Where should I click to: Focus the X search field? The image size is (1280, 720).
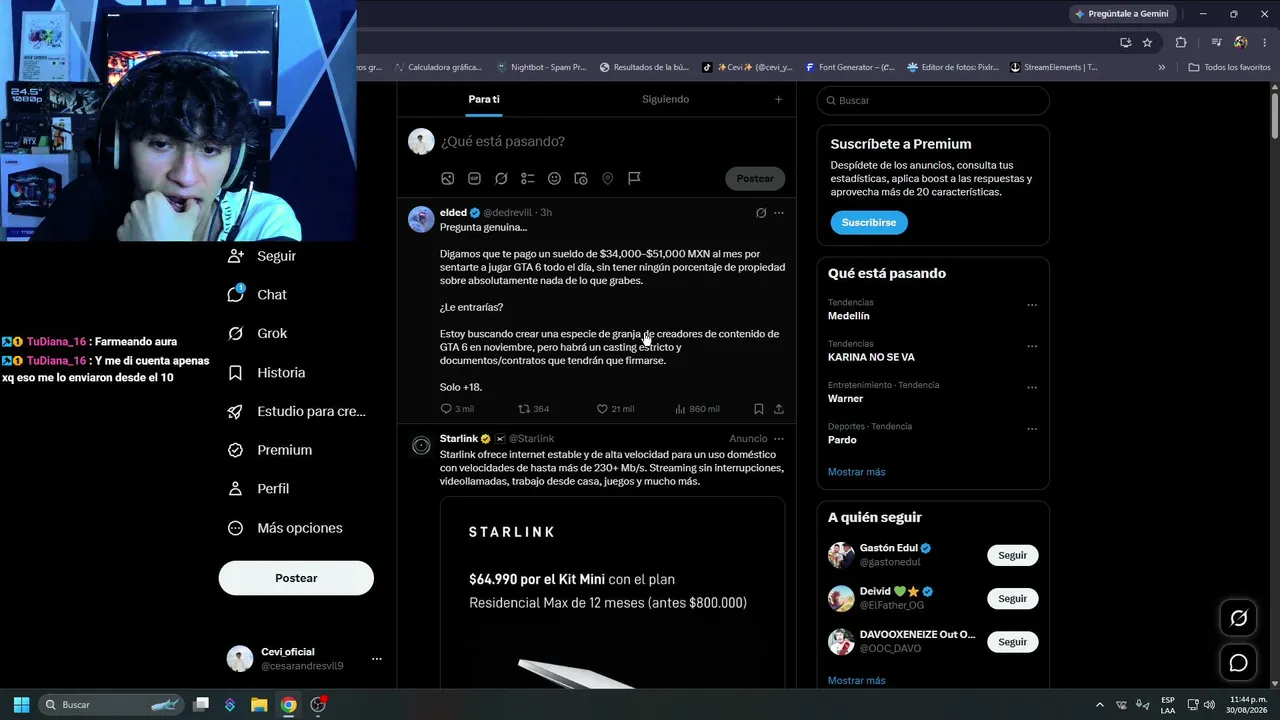pos(933,101)
